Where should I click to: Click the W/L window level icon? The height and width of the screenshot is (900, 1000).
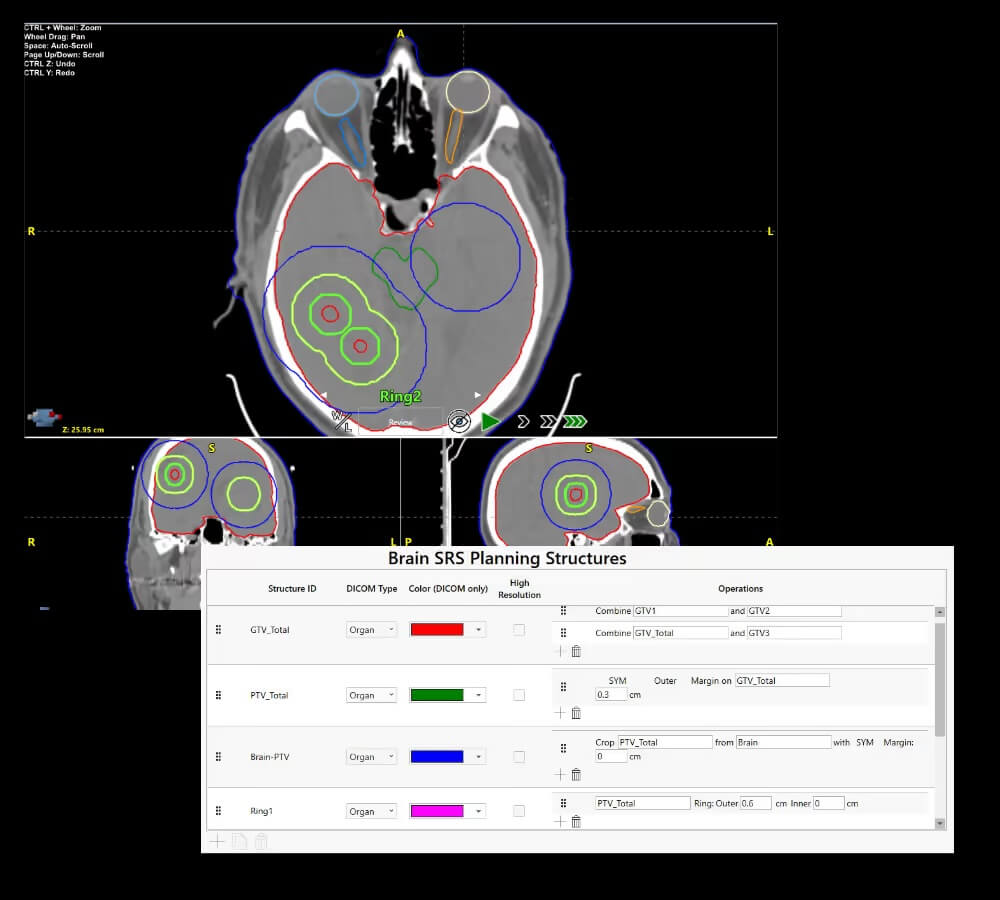click(x=342, y=421)
